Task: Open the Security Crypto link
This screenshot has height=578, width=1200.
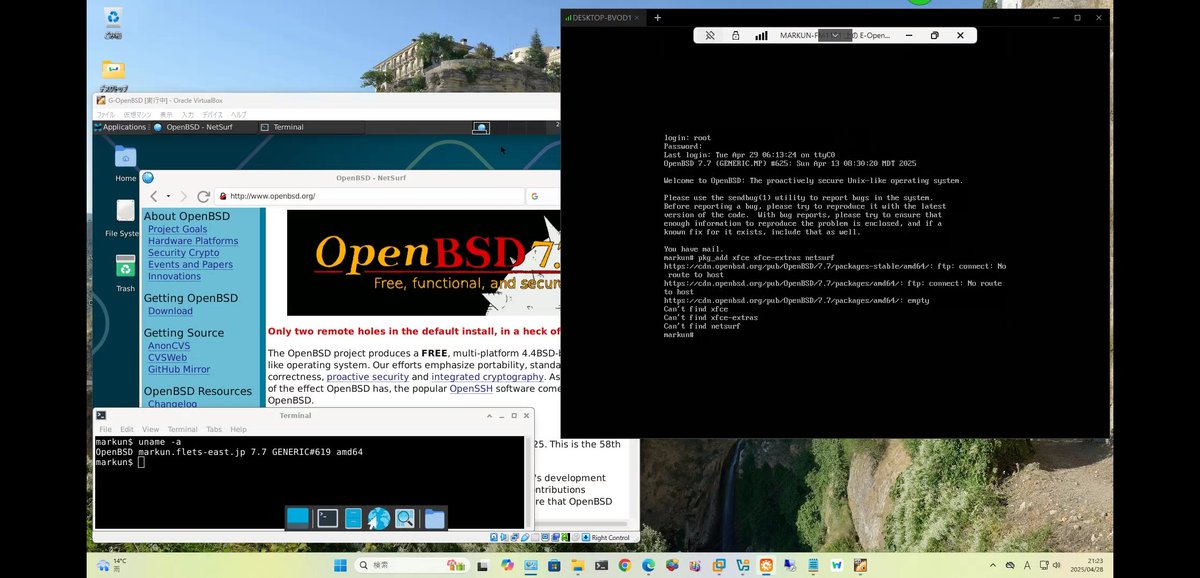Action: [x=184, y=253]
